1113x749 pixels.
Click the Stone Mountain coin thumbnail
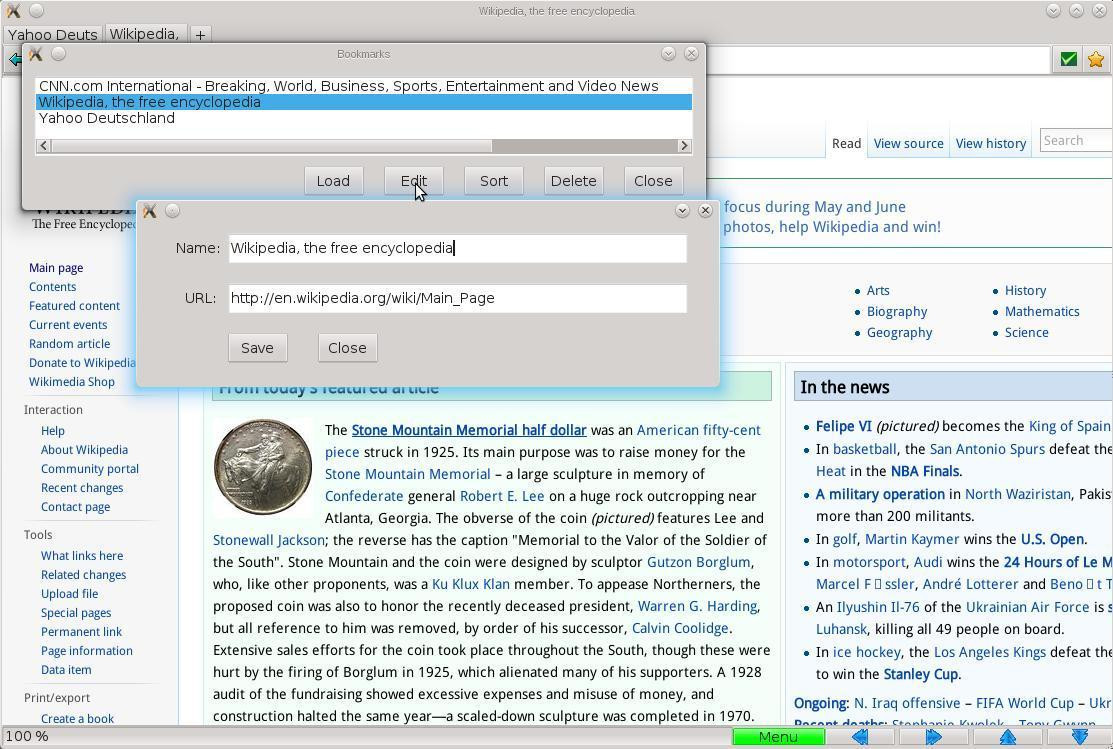click(x=263, y=466)
